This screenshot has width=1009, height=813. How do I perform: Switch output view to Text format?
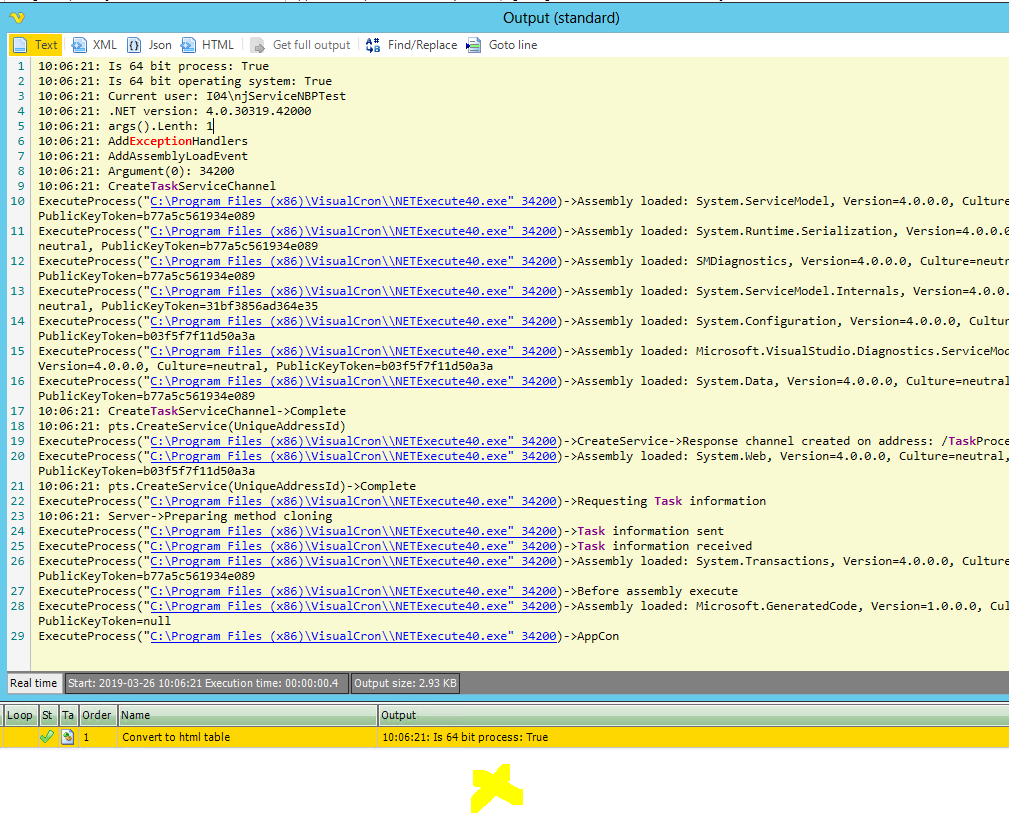[36, 45]
